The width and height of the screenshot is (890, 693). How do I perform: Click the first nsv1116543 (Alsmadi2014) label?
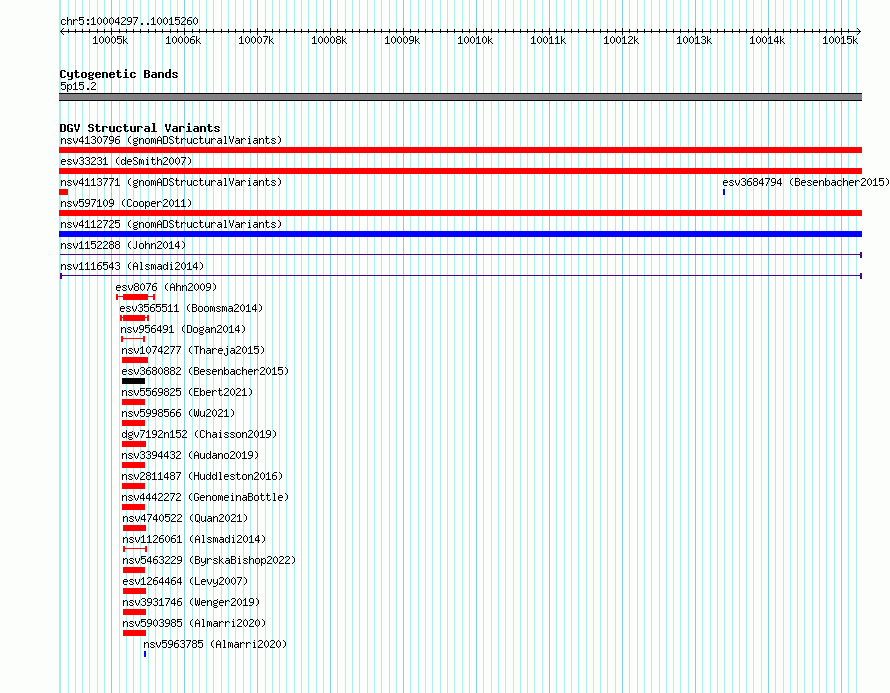pyautogui.click(x=132, y=266)
